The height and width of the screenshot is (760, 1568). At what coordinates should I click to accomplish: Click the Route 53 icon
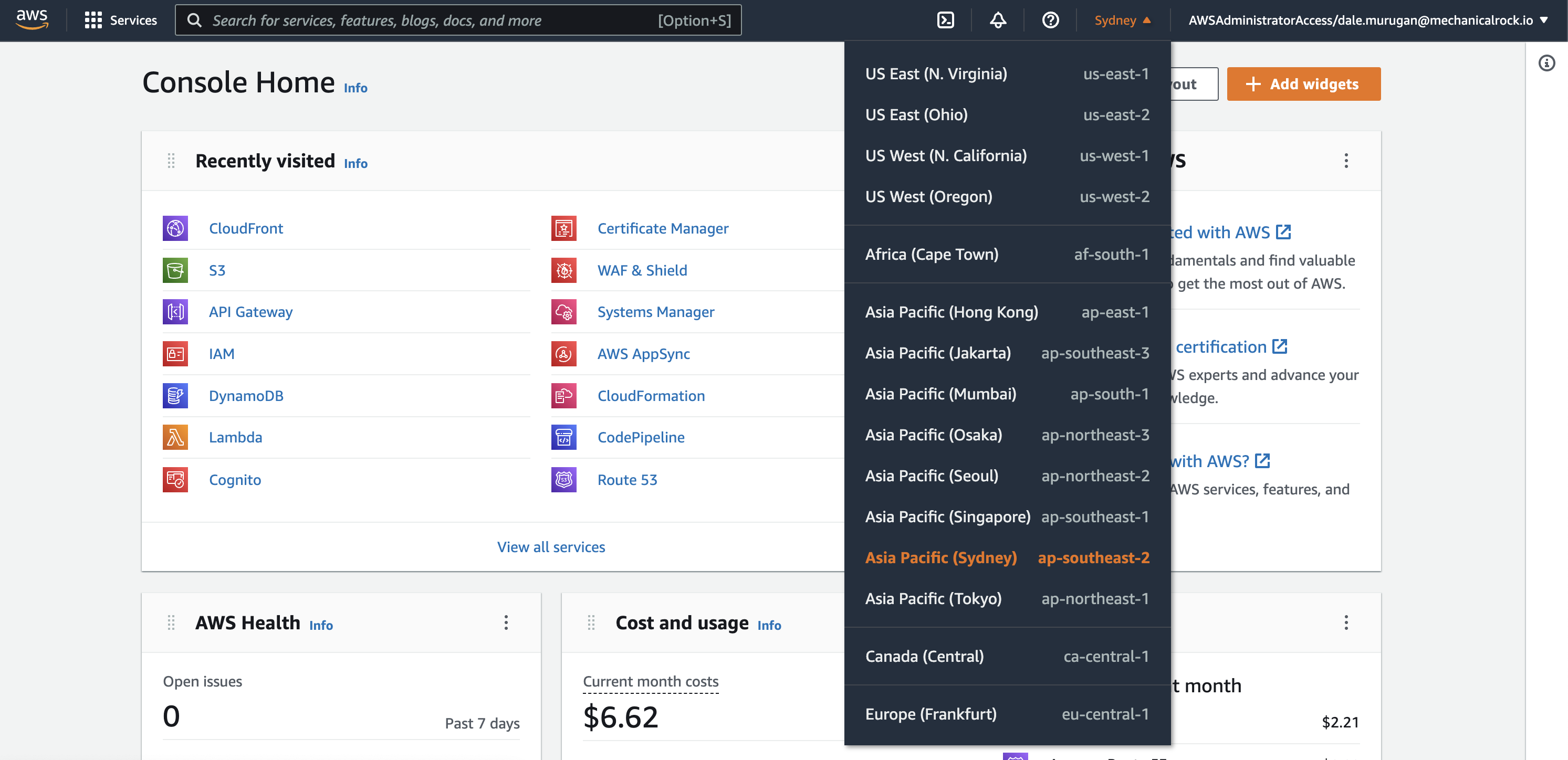pyautogui.click(x=563, y=480)
